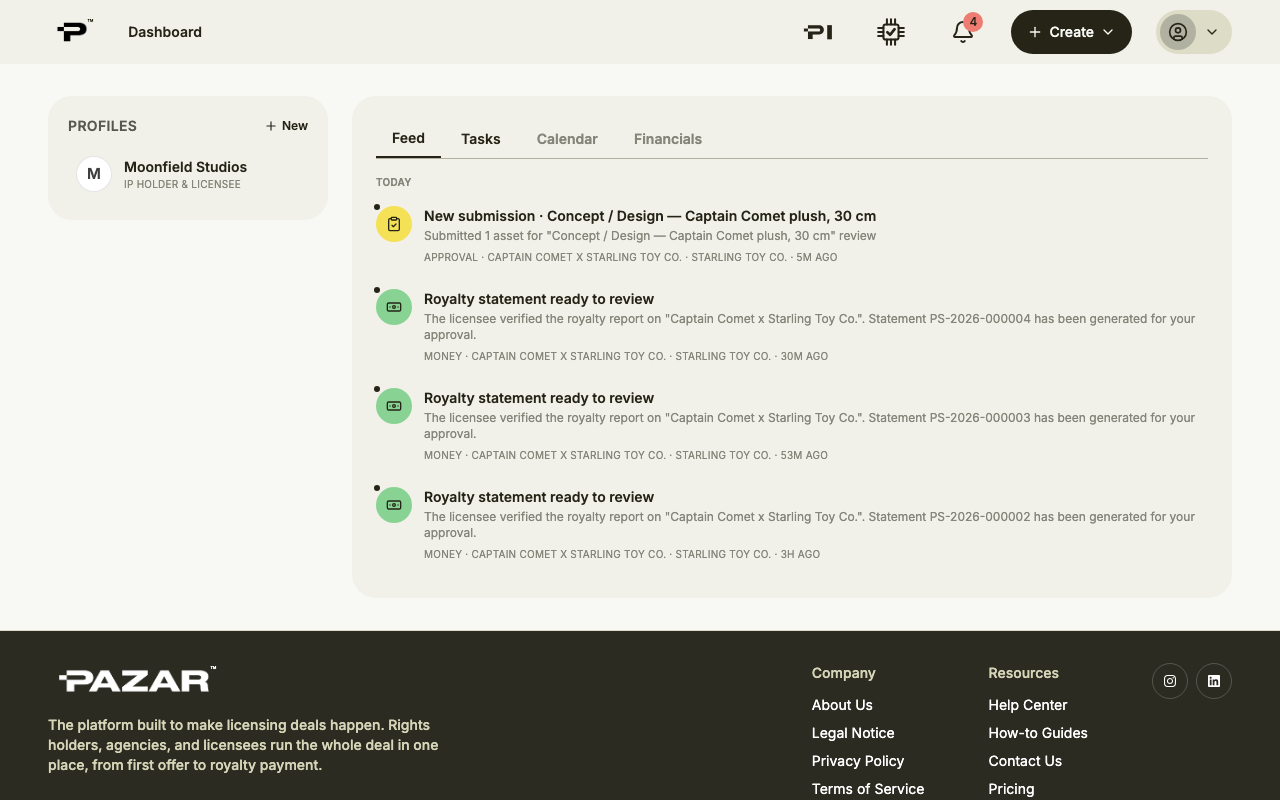Open the user account avatar menu
This screenshot has height=800, width=1280.
pyautogui.click(x=1194, y=32)
